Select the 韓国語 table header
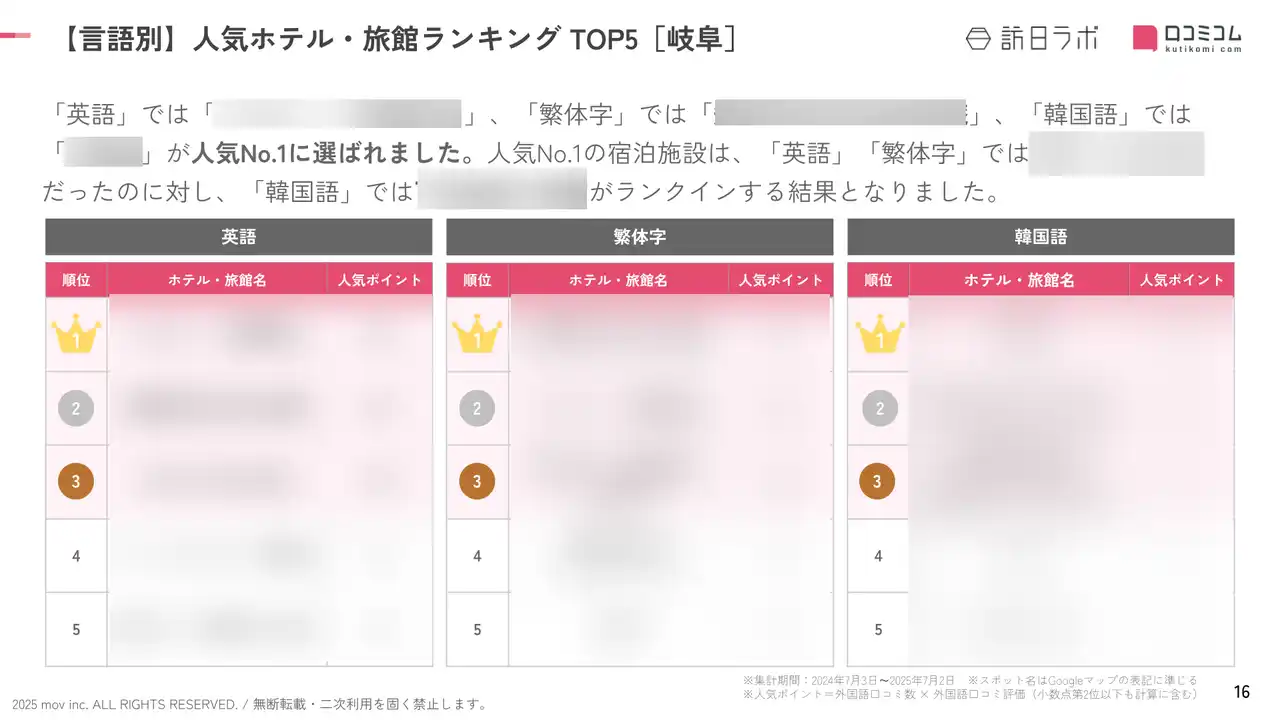1280x720 pixels. point(1040,237)
